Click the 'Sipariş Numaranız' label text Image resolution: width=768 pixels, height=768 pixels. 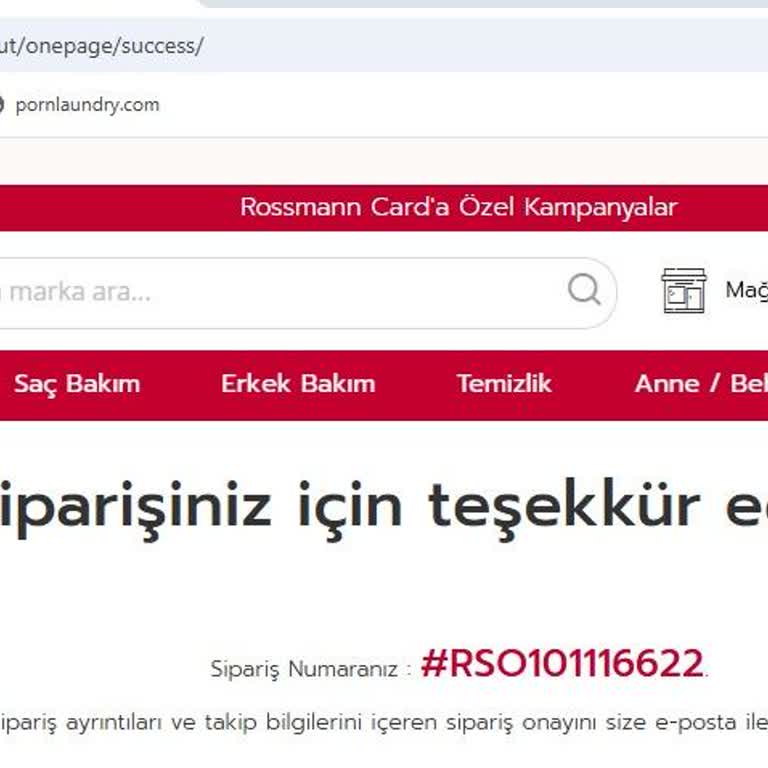[x=304, y=669]
